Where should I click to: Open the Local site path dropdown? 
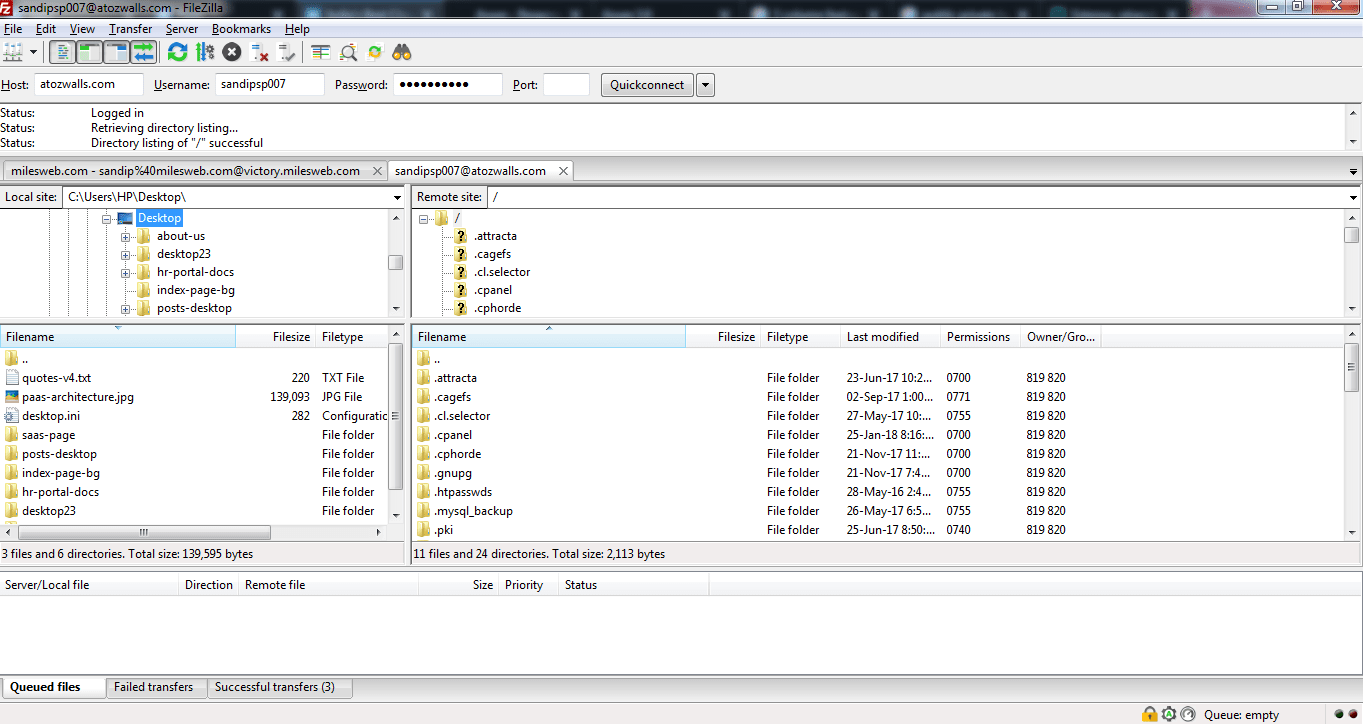click(x=397, y=198)
